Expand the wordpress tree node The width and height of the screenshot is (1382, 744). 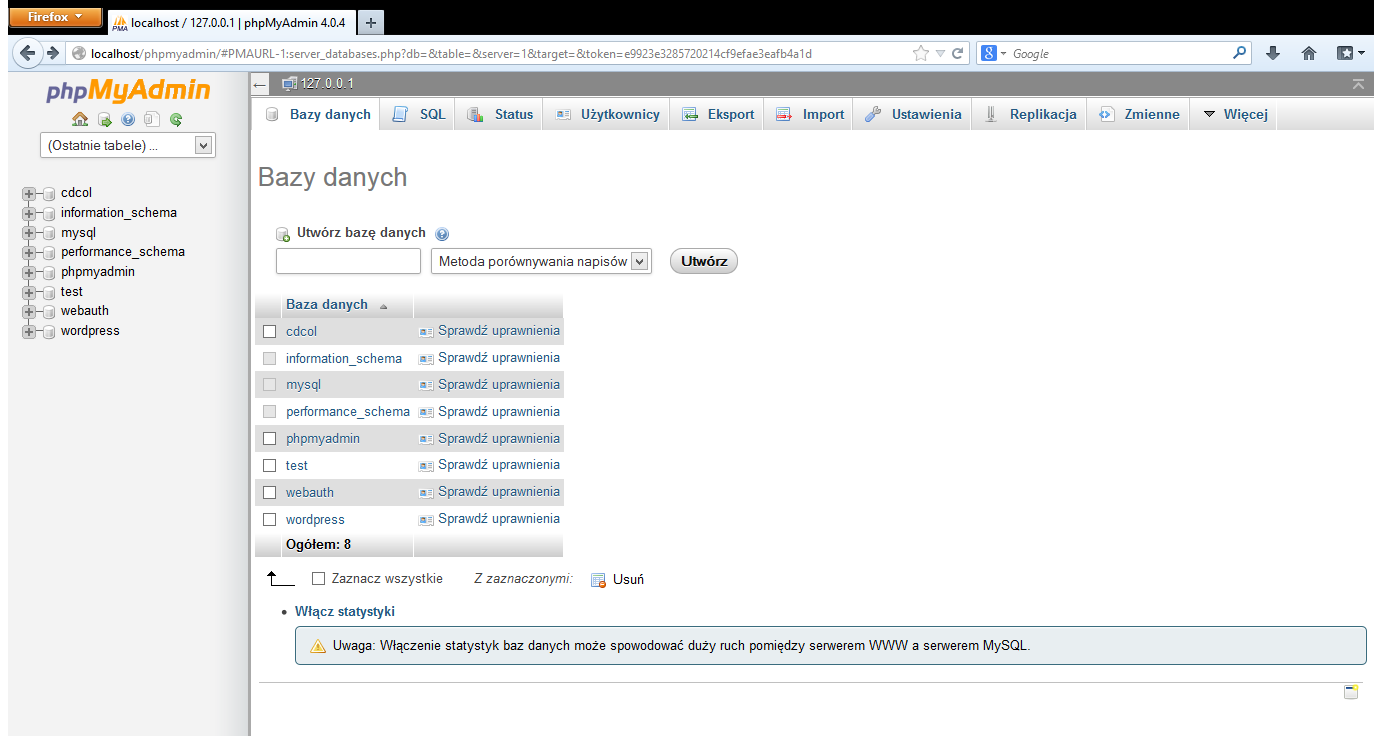[x=29, y=331]
